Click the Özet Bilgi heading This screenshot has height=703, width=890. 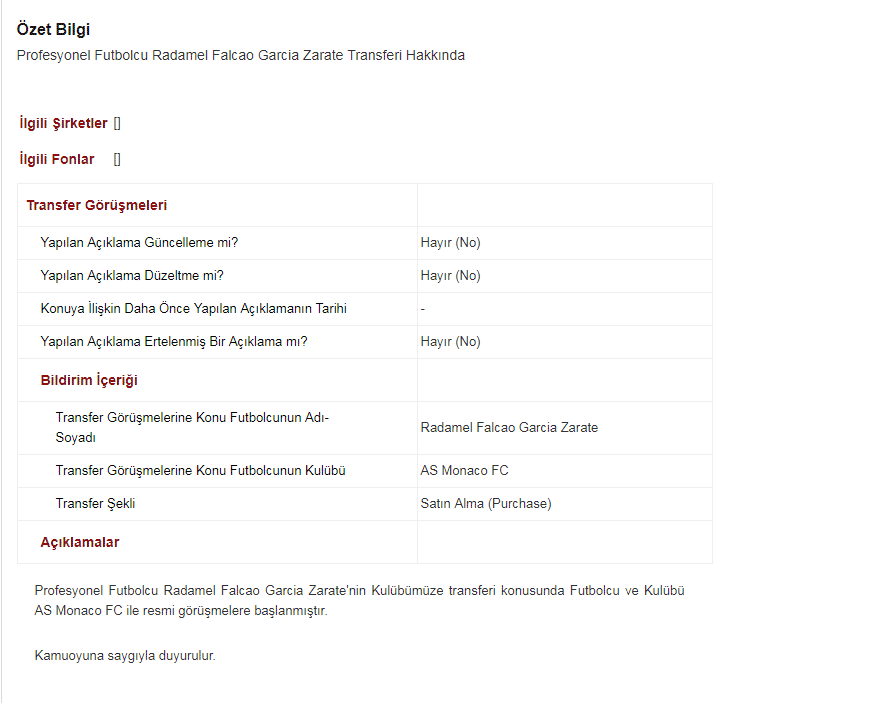pyautogui.click(x=53, y=30)
